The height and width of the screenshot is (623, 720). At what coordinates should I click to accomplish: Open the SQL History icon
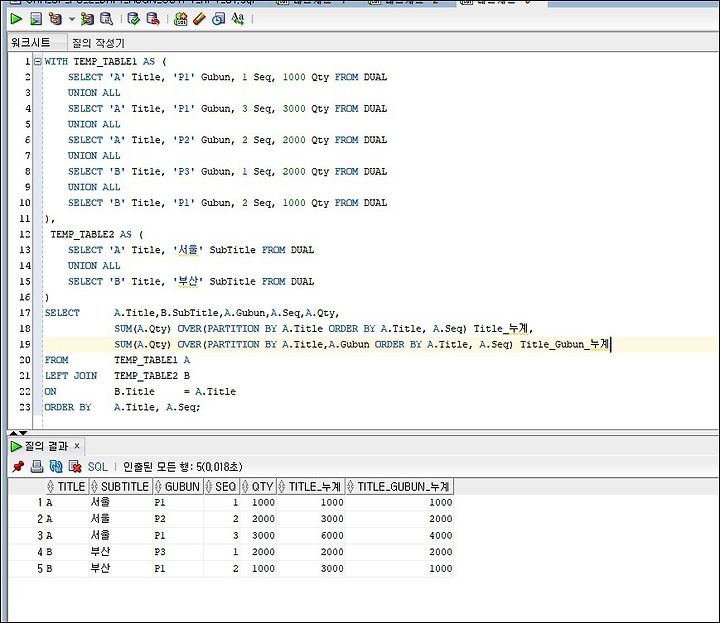[219, 19]
